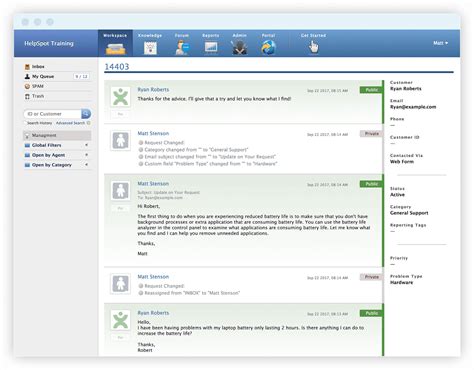Open the Knowledge books tab
Viewport: 474px width, 370px height.
click(x=150, y=44)
